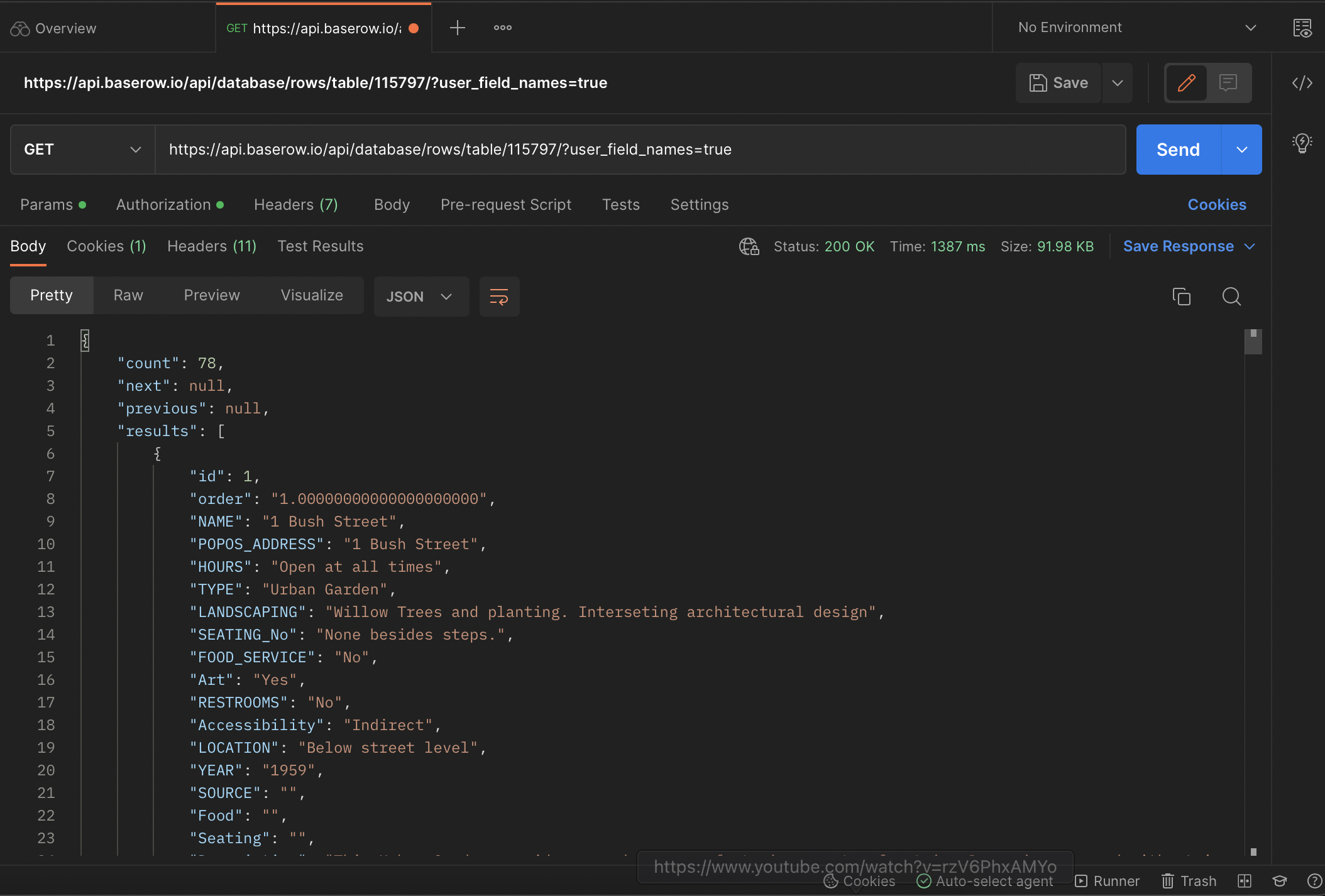Open the JSON format dropdown

[x=420, y=297]
